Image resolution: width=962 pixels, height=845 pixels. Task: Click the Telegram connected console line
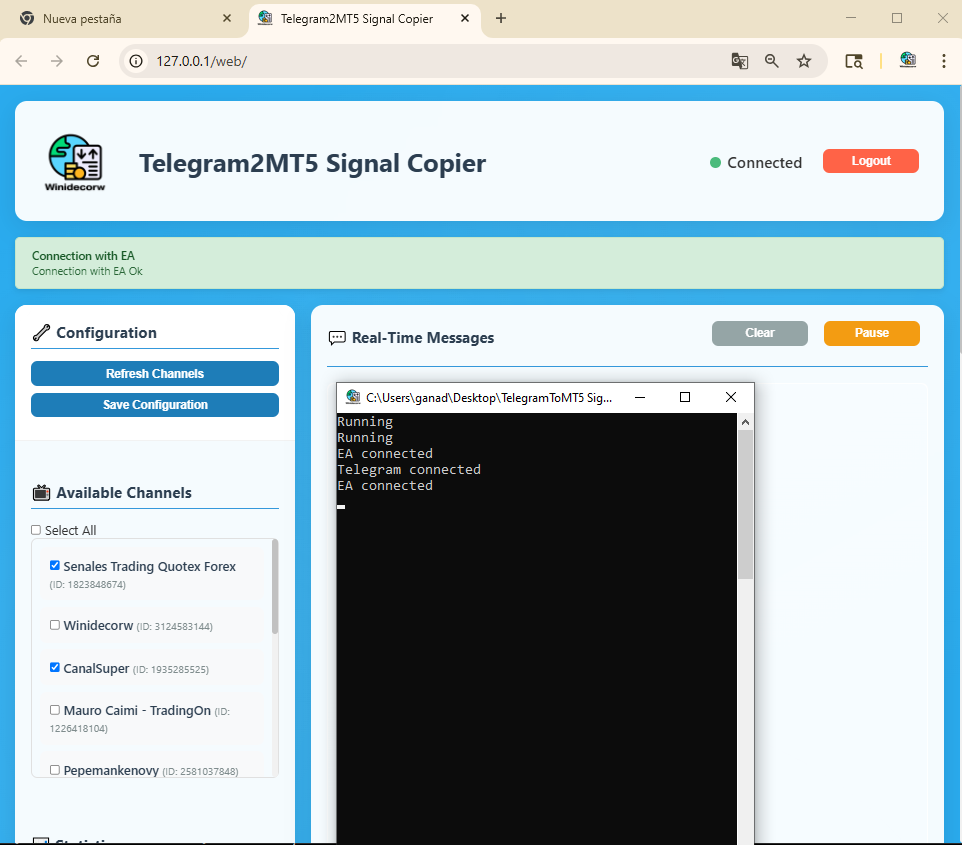point(409,469)
